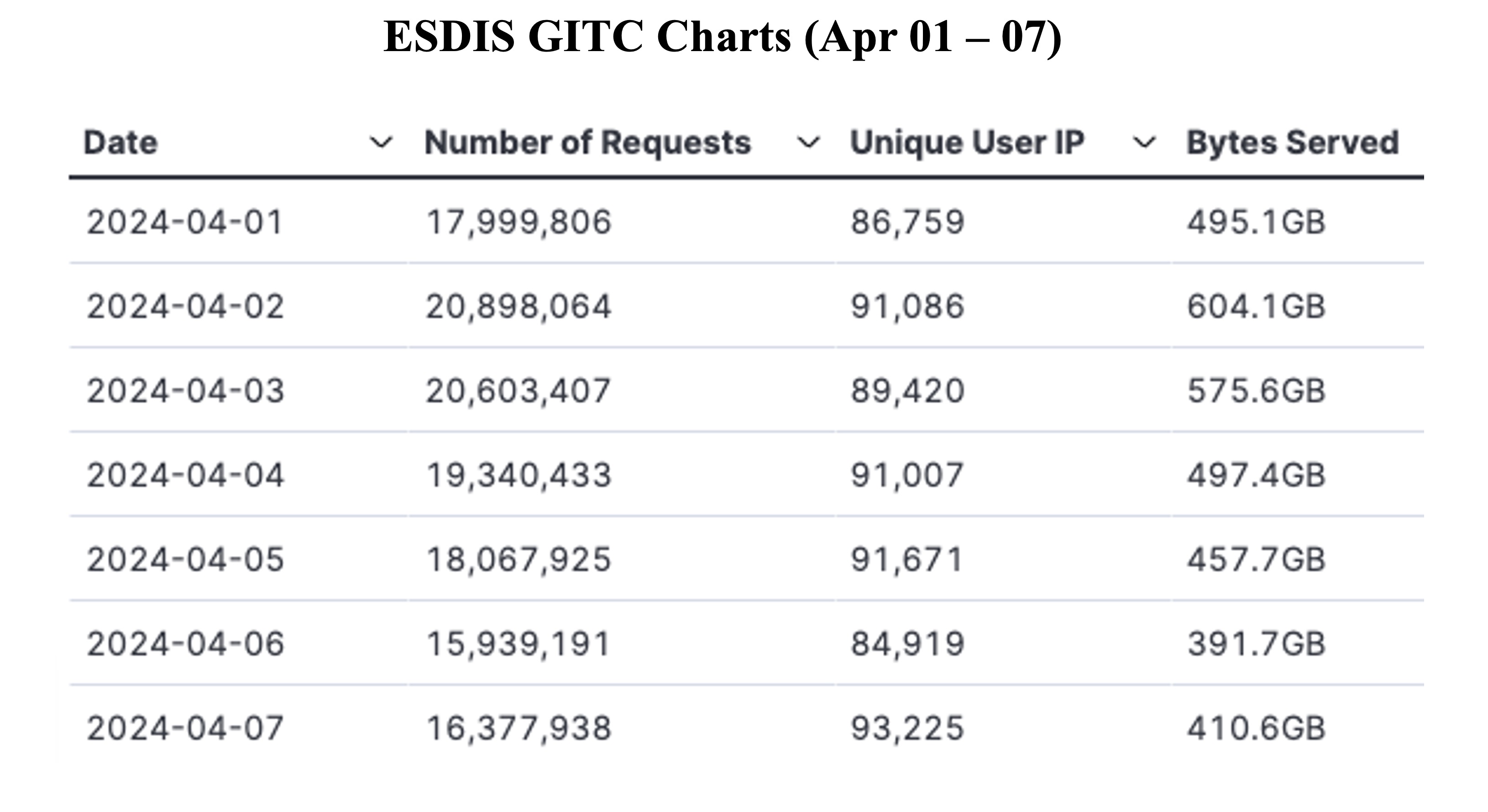Select the 2024-04-03 date cell

(x=185, y=390)
